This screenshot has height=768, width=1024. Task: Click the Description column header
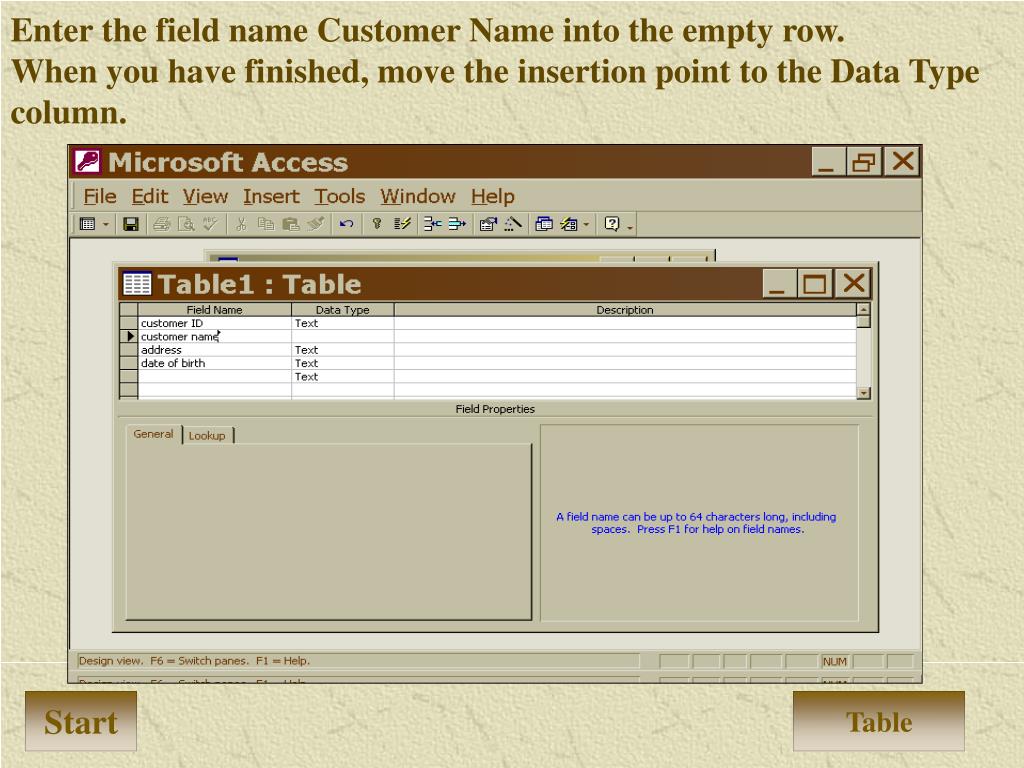click(625, 310)
